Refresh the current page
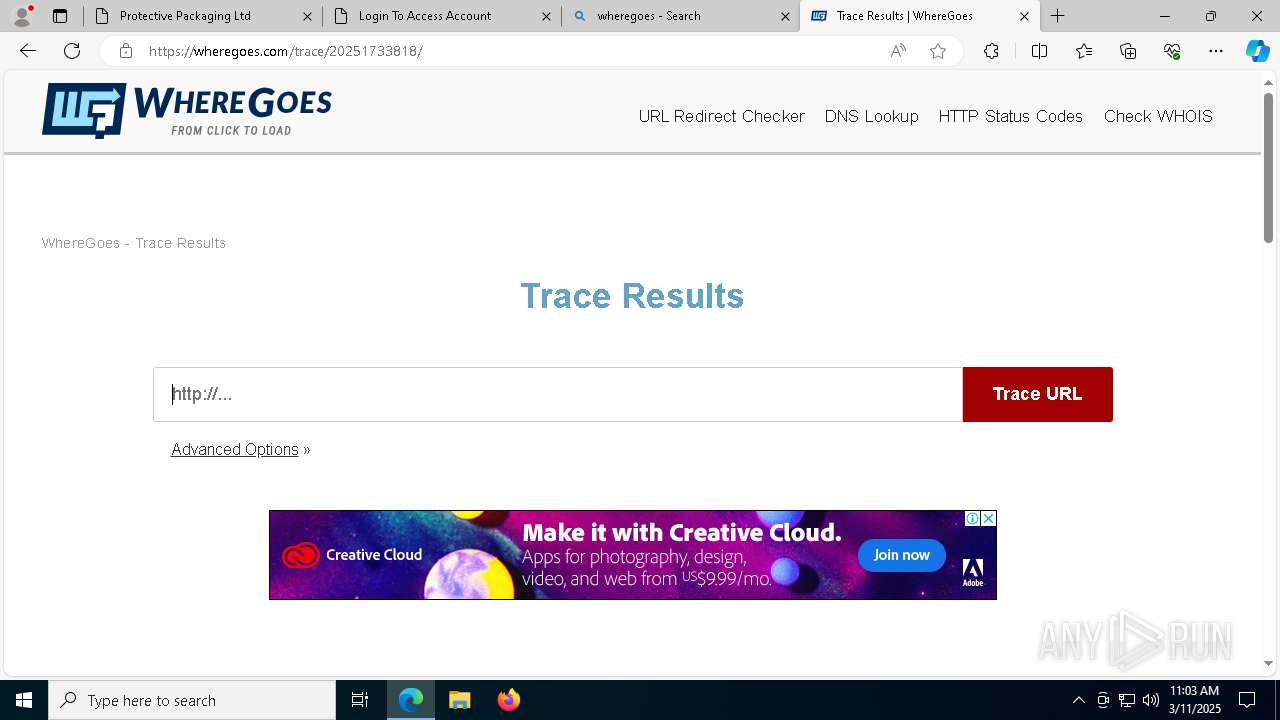 [72, 51]
